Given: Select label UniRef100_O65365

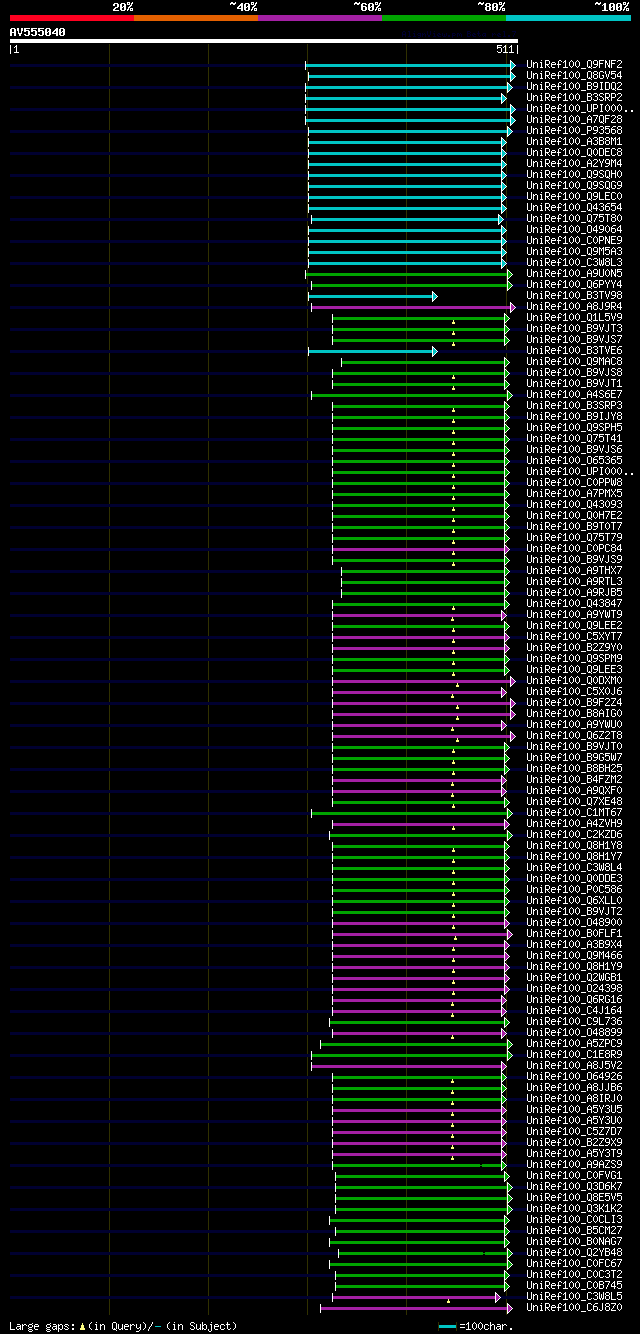Looking at the screenshot, I should coord(575,460).
